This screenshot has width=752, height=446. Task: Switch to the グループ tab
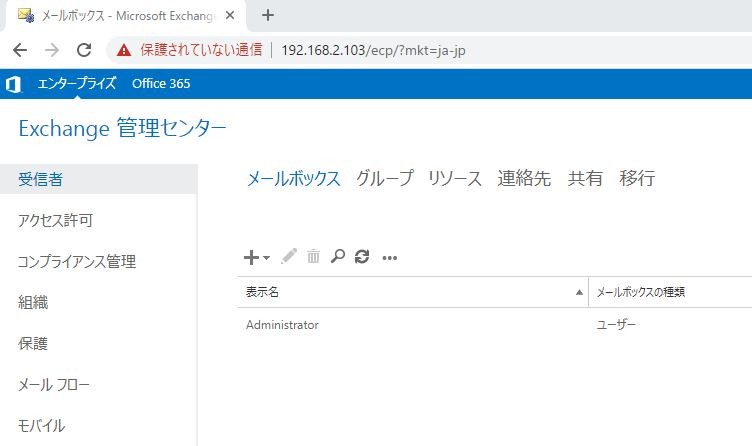point(385,178)
